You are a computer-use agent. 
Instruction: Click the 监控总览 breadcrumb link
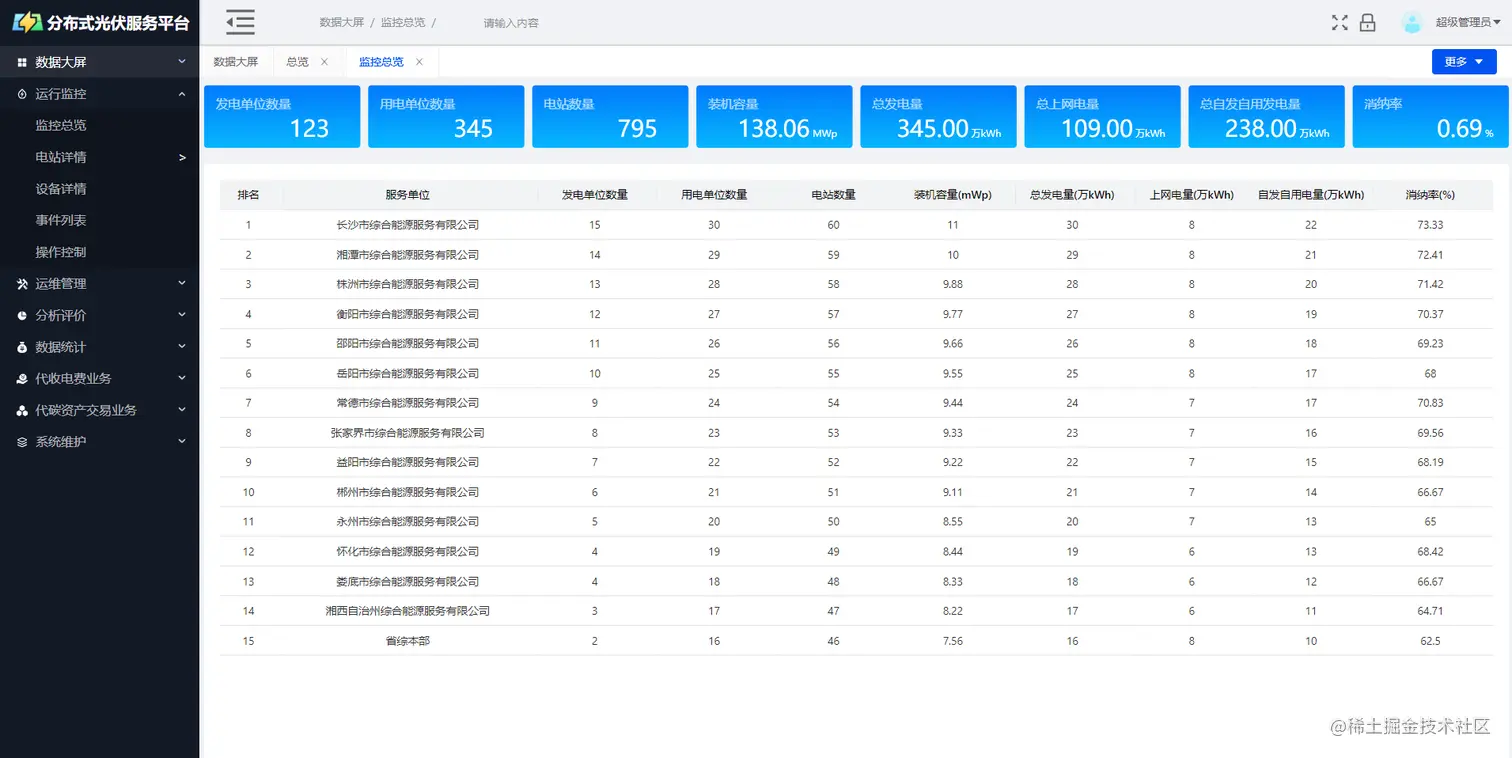point(403,22)
